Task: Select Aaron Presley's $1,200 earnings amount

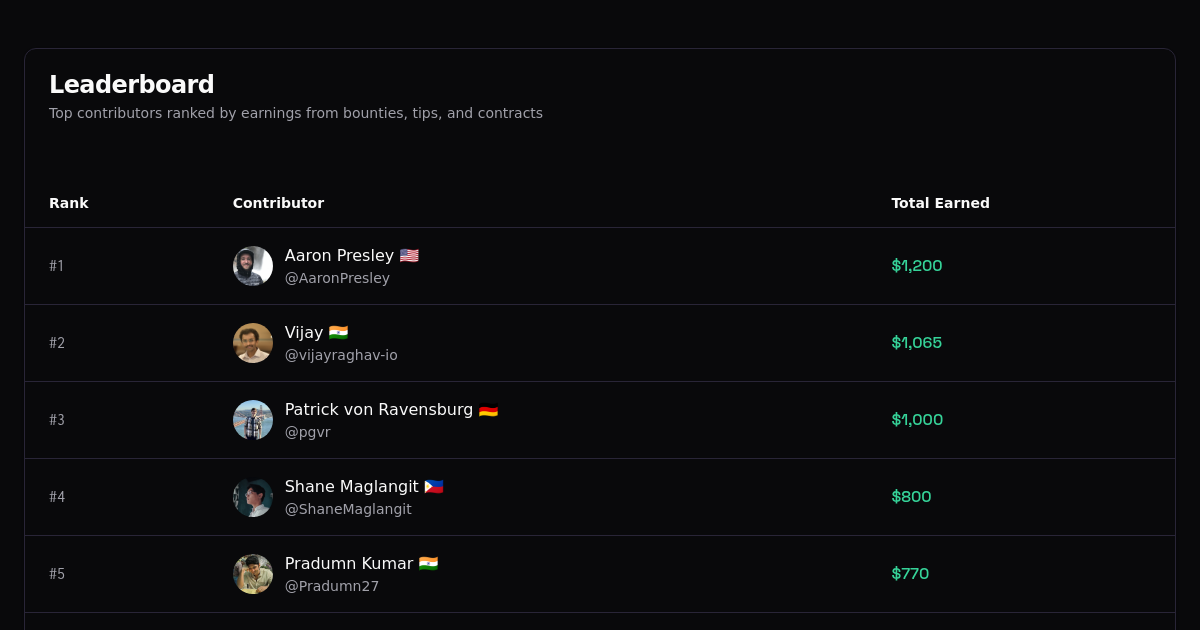Action: click(917, 266)
